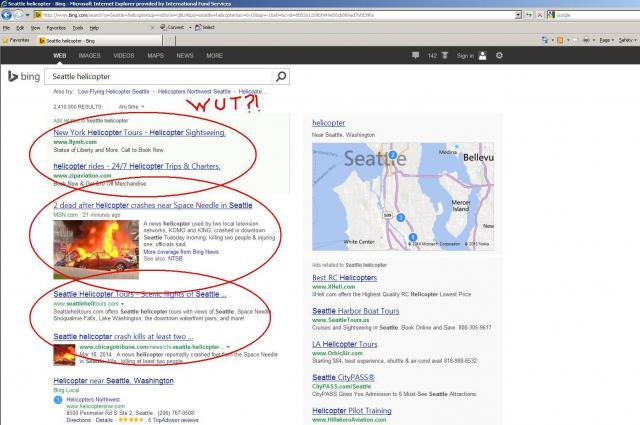The height and width of the screenshot is (425, 640).
Task: Open the Favorites star button
Action: tap(16, 40)
